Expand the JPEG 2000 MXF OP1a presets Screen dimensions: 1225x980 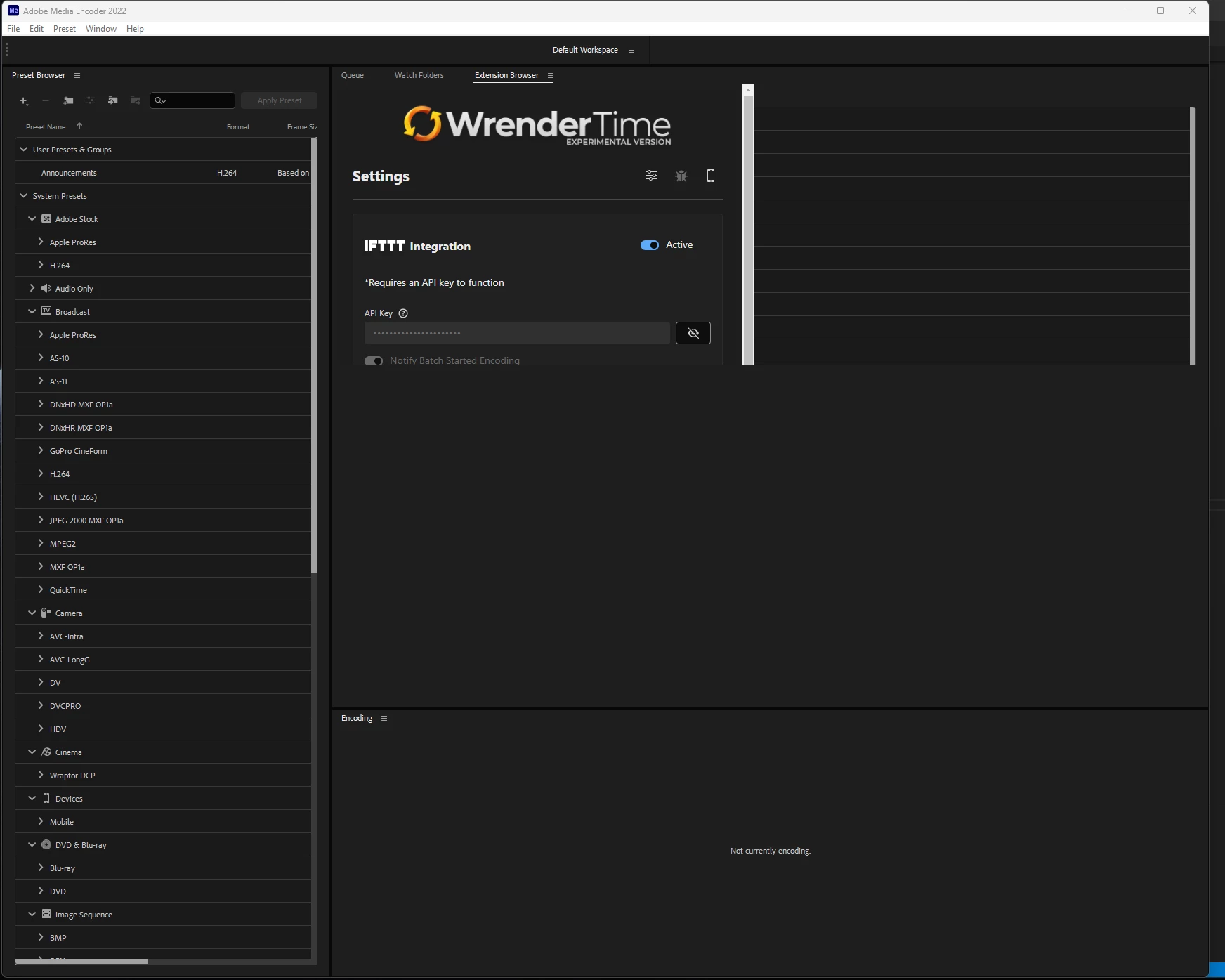coord(41,520)
